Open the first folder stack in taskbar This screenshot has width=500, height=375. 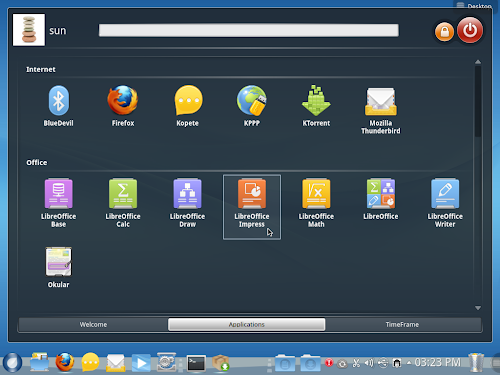click(x=285, y=363)
